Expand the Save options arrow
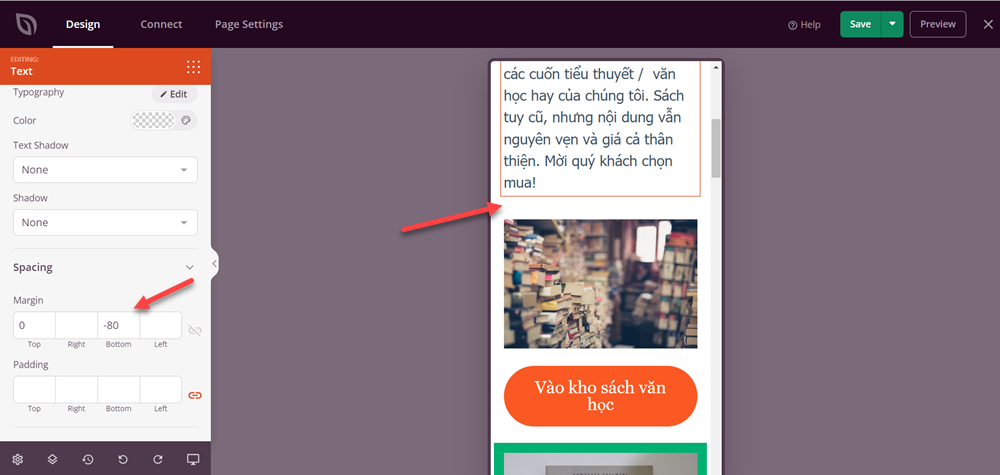This screenshot has height=475, width=1000. [x=891, y=24]
